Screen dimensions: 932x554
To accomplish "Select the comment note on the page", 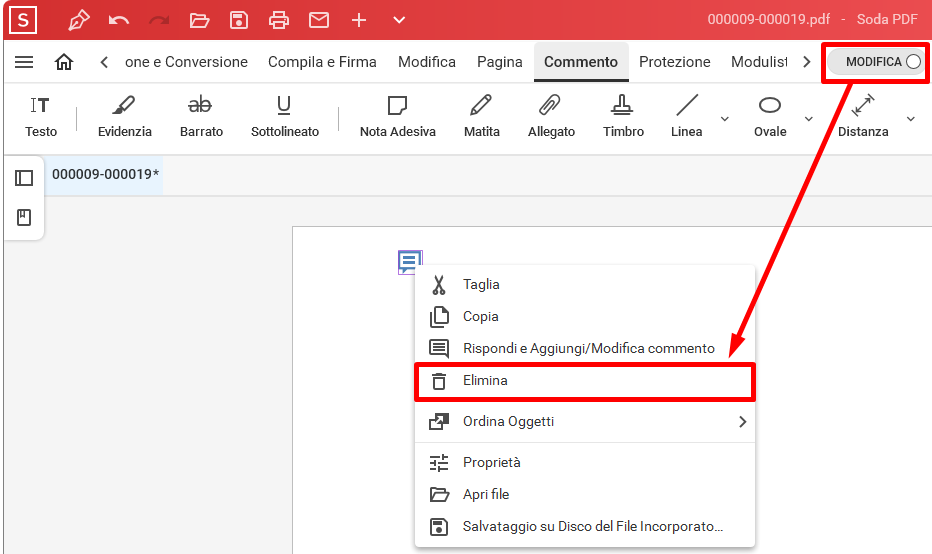I will (x=410, y=262).
